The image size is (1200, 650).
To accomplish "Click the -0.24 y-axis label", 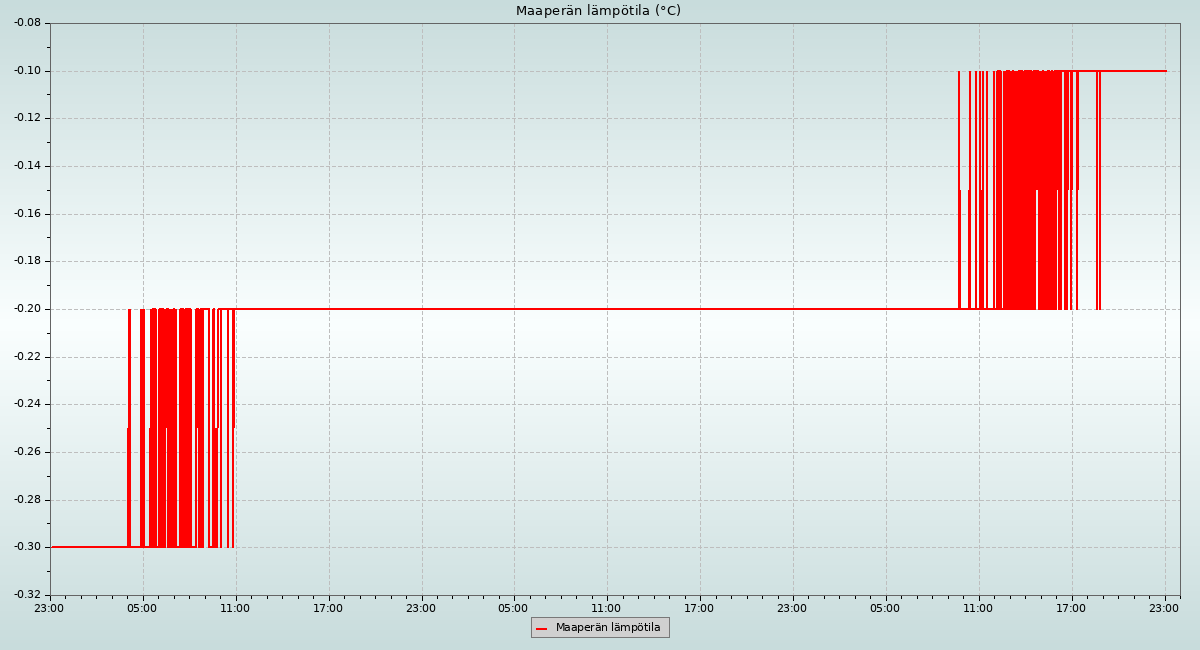I will (x=27, y=404).
